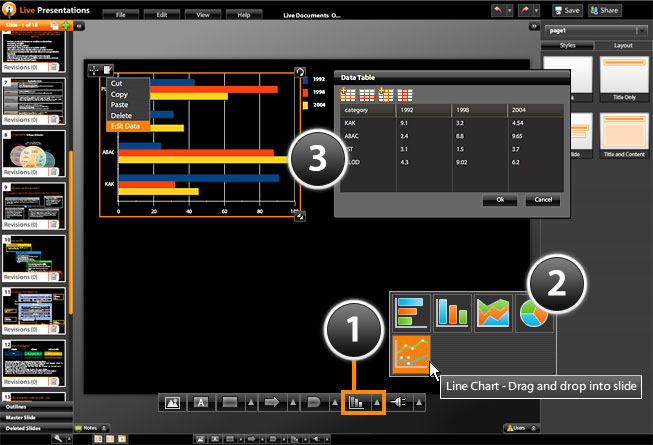
Task: Choose Paste from context menu
Action: pyautogui.click(x=128, y=104)
